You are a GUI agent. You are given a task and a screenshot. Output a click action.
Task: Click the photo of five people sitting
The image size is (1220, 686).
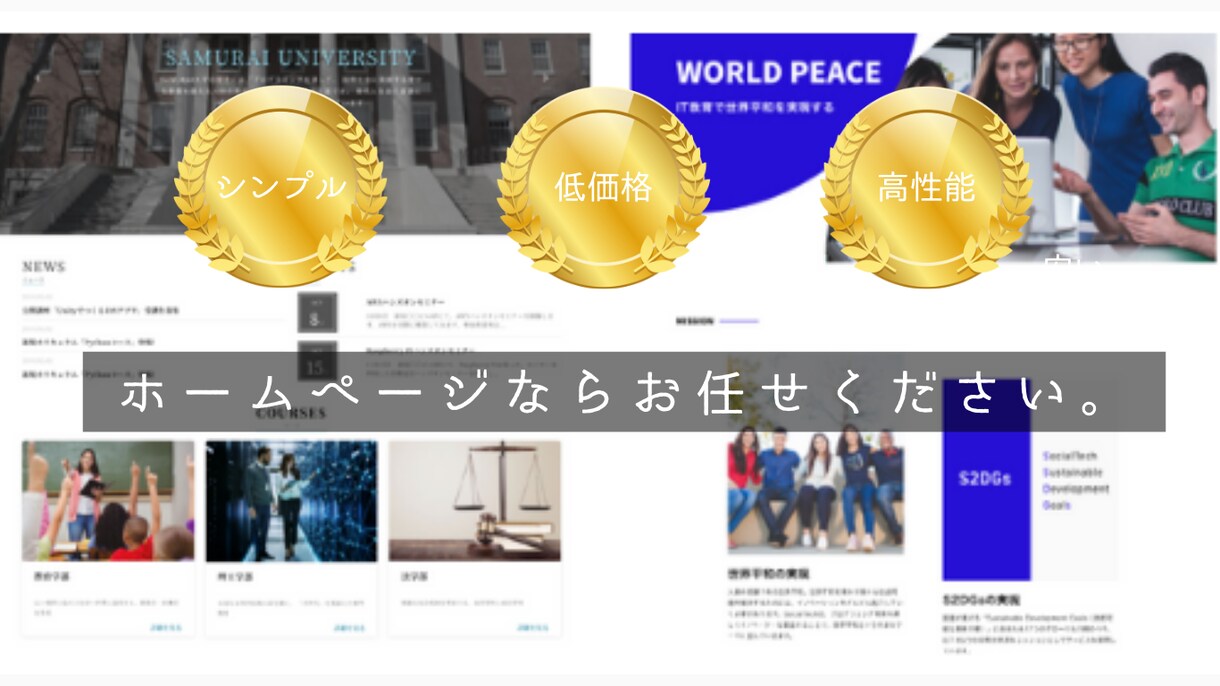[815, 490]
